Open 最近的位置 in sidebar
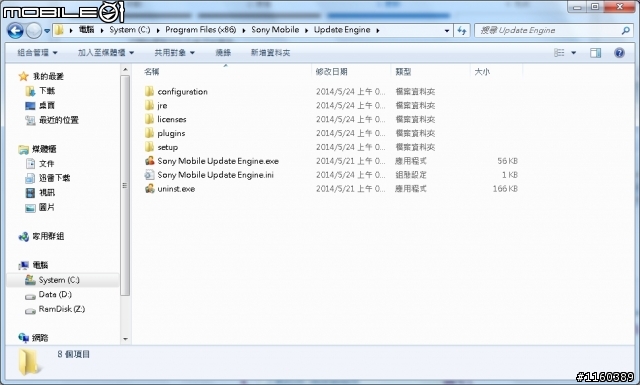 click(59, 120)
